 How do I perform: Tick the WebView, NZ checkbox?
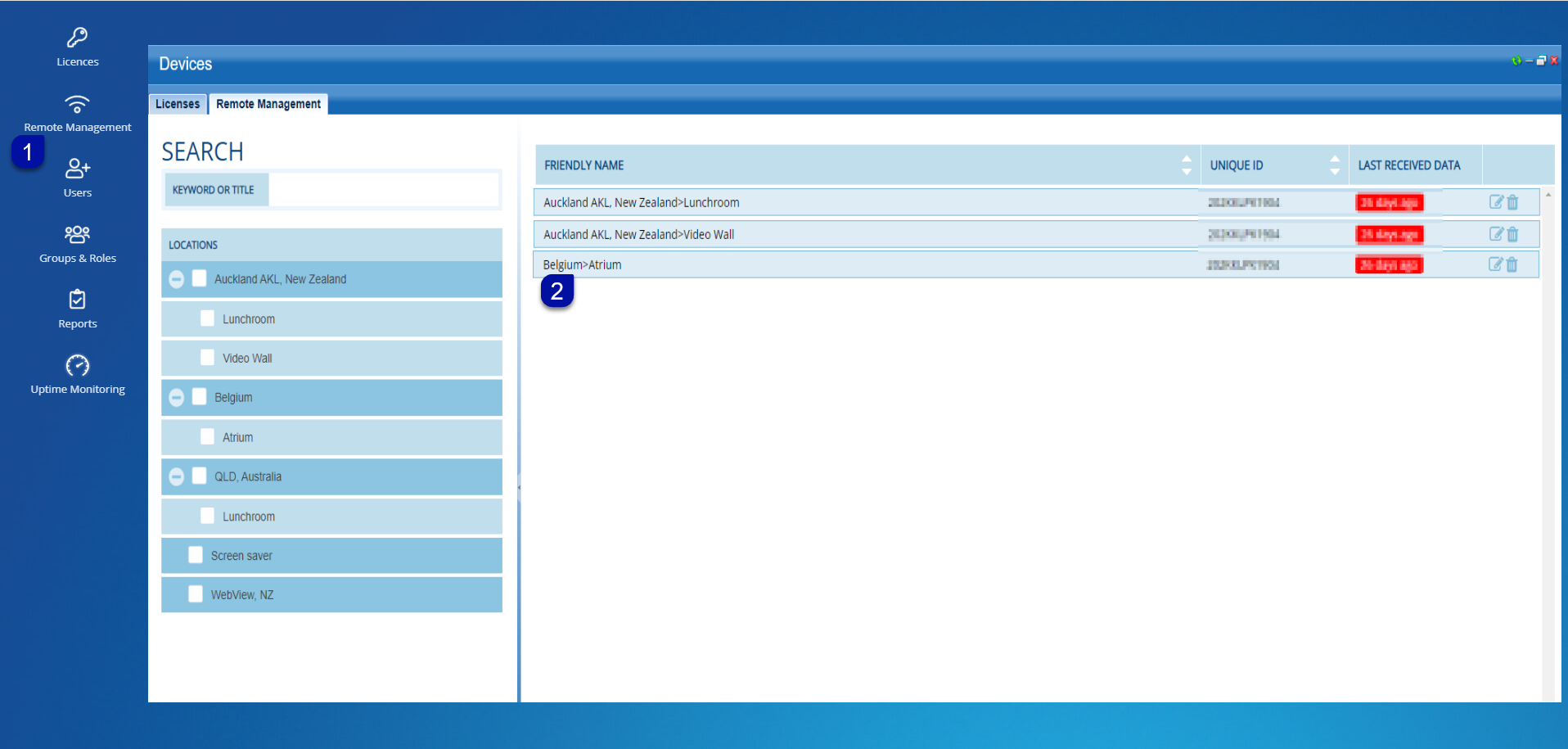pyautogui.click(x=196, y=594)
